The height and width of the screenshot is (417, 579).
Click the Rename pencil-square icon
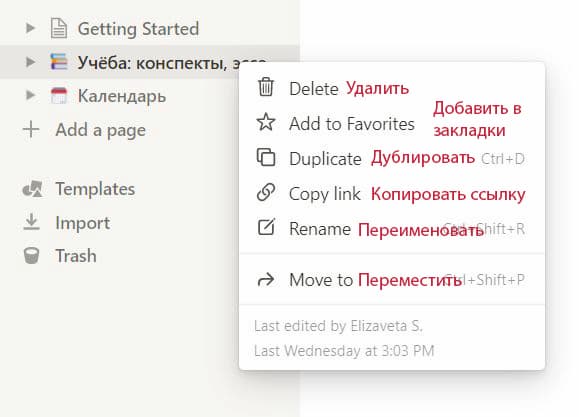(x=266, y=227)
